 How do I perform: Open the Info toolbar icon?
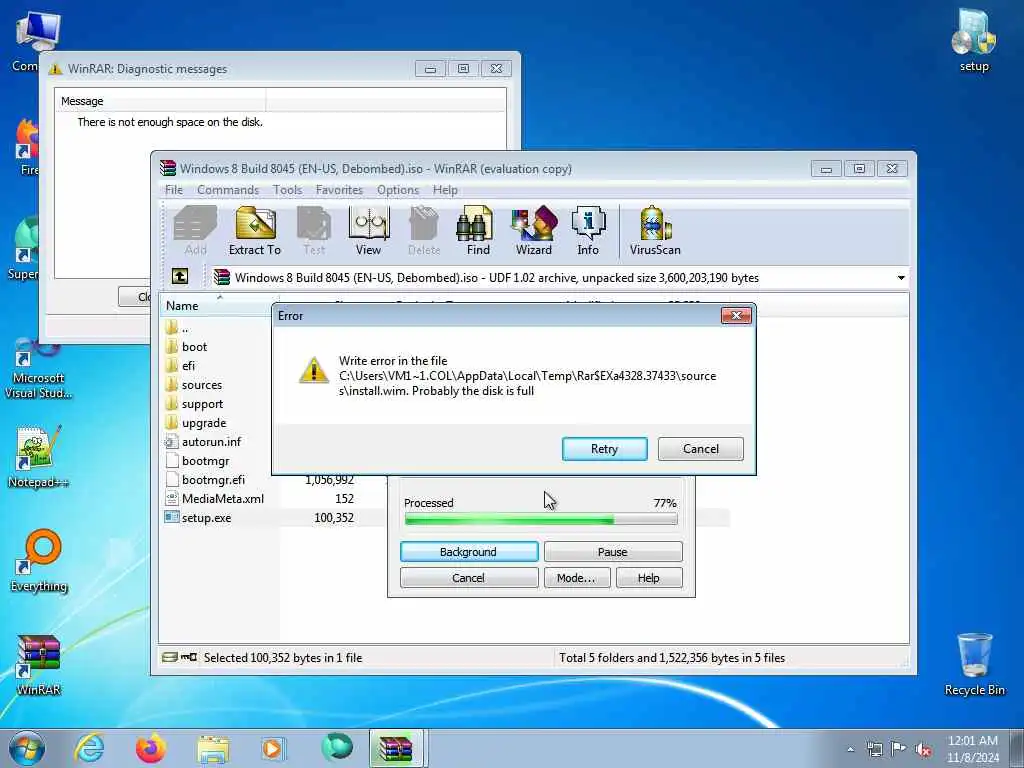coord(588,230)
